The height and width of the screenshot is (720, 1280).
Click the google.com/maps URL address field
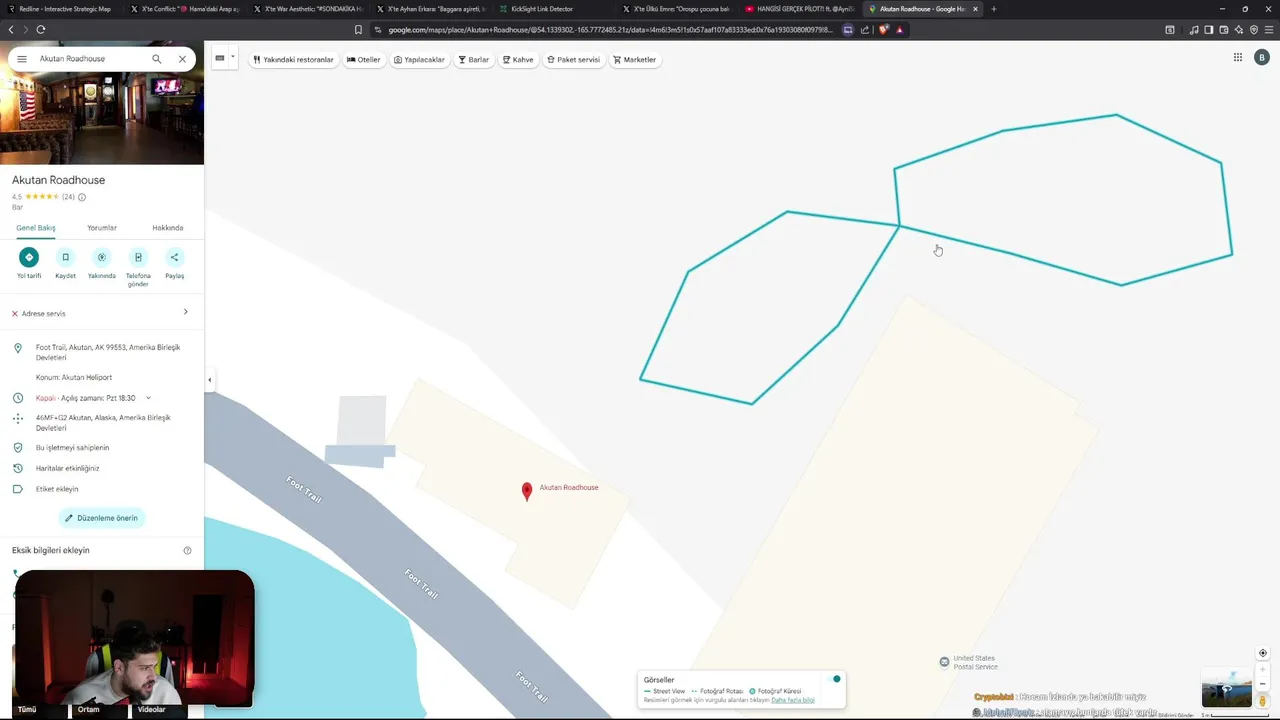[x=610, y=30]
